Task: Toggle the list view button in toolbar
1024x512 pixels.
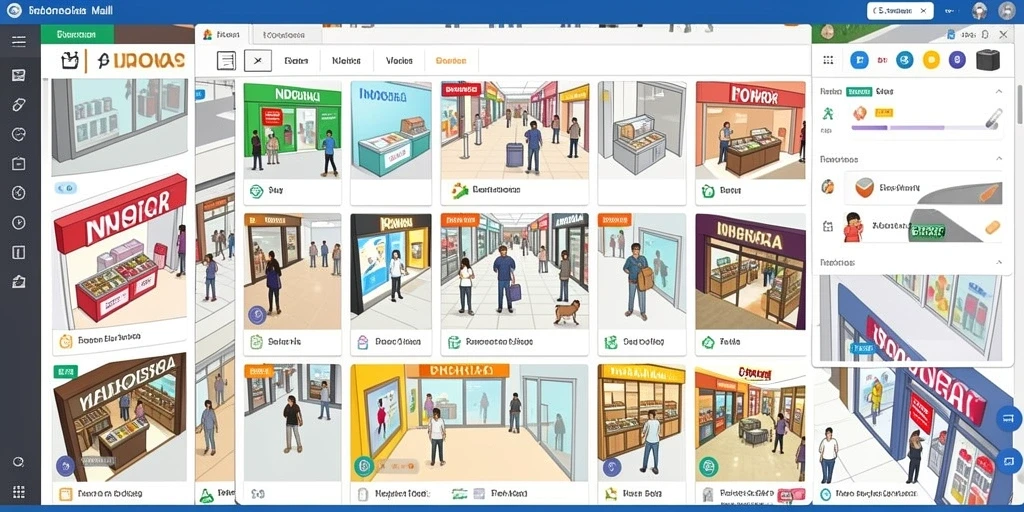Action: pyautogui.click(x=225, y=61)
